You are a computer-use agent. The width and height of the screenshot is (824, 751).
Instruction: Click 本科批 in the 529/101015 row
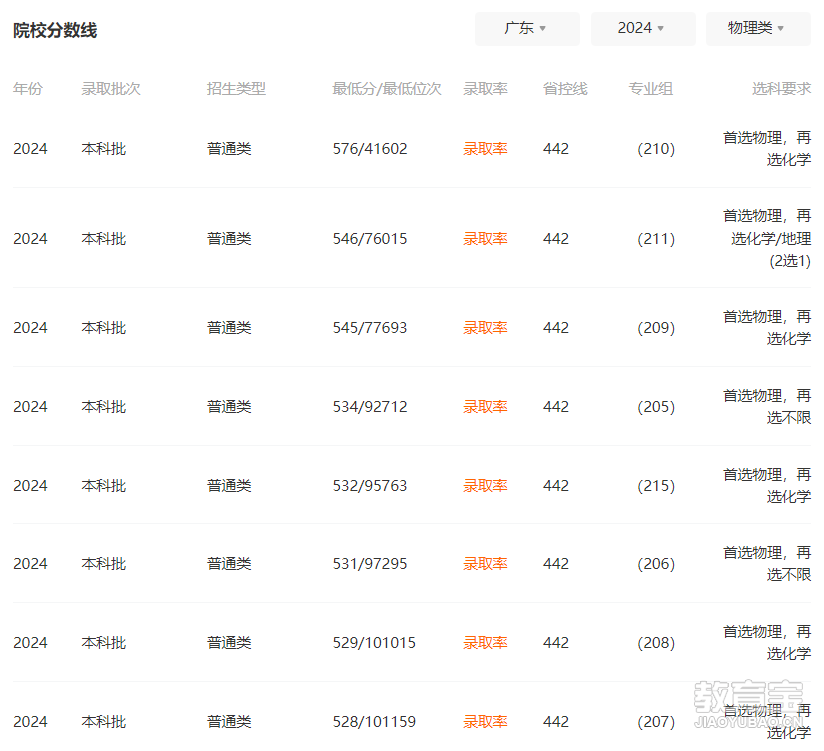click(x=104, y=643)
